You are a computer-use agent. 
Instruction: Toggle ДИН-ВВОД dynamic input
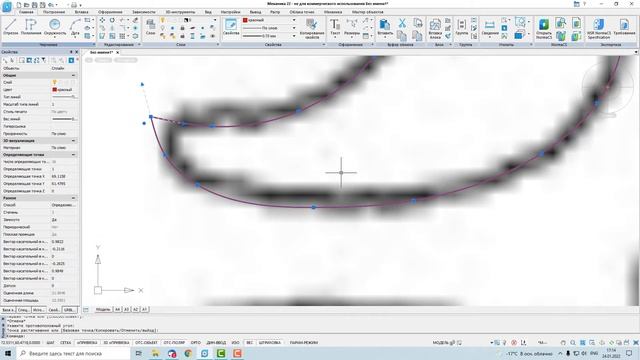pos(216,343)
